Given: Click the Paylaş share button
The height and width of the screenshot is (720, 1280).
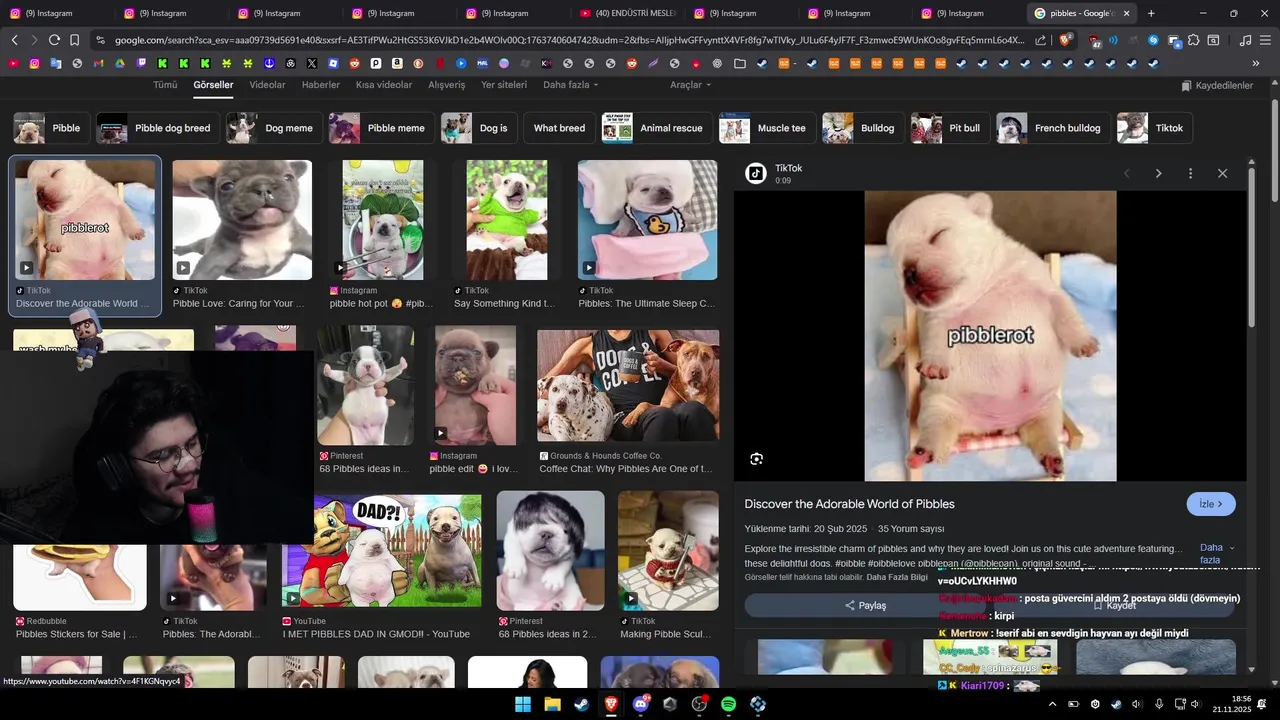Looking at the screenshot, I should click(x=865, y=605).
